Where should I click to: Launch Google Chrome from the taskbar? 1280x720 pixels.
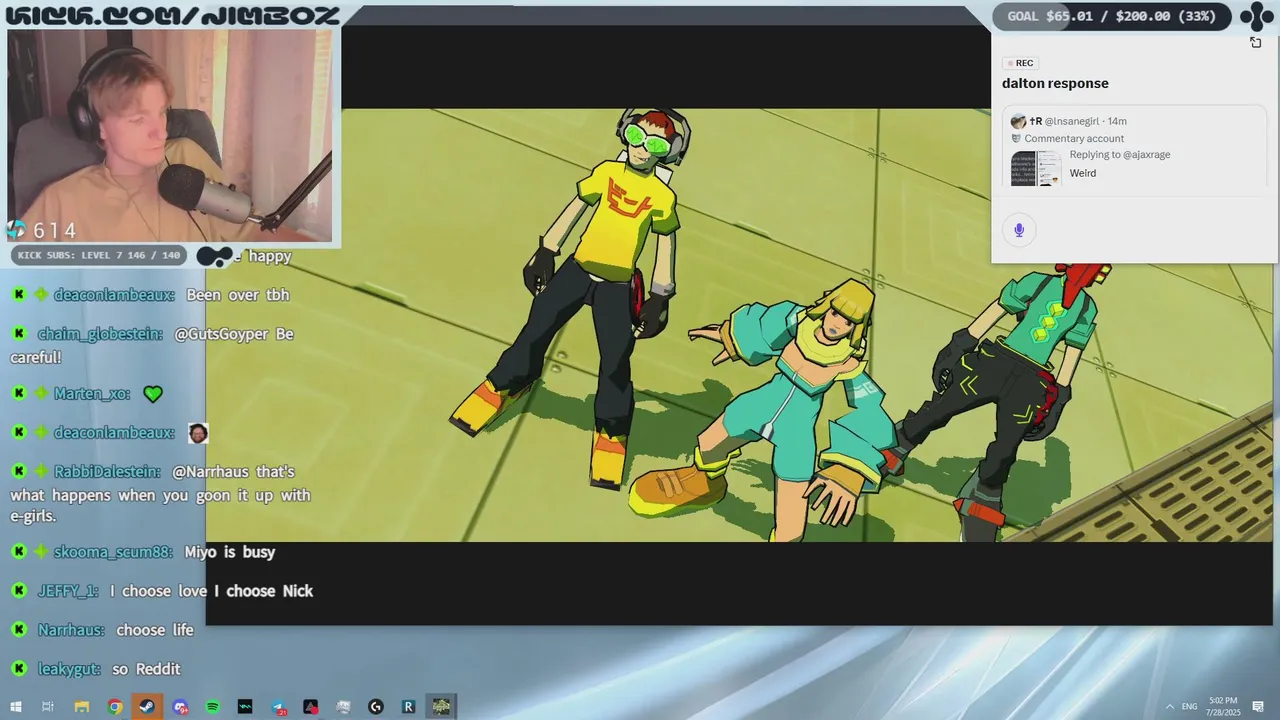click(x=115, y=707)
